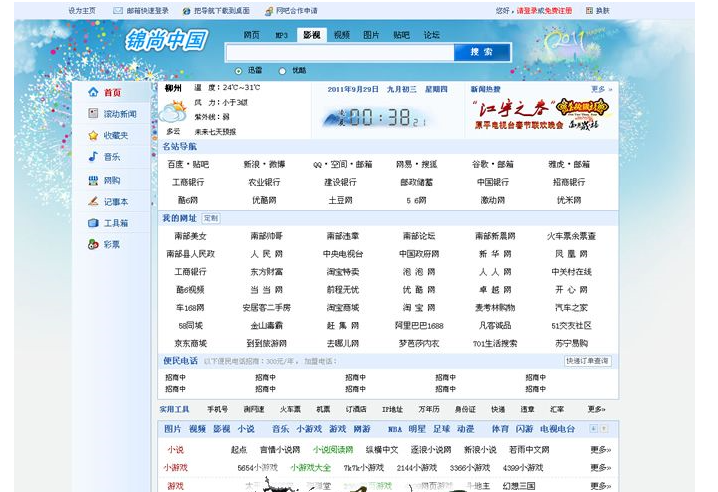
Task: Click the up arrow icon in category bar
Action: click(x=604, y=429)
